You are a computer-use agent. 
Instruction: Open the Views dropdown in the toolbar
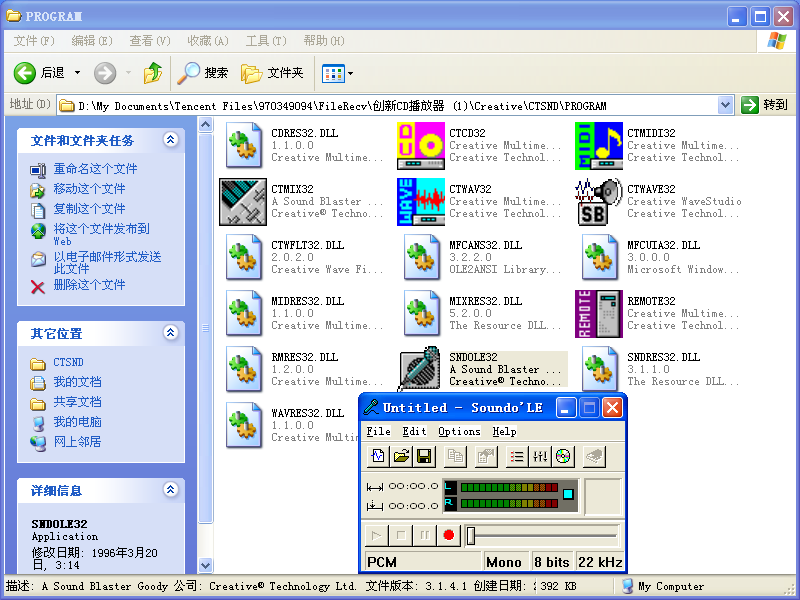pyautogui.click(x=338, y=73)
